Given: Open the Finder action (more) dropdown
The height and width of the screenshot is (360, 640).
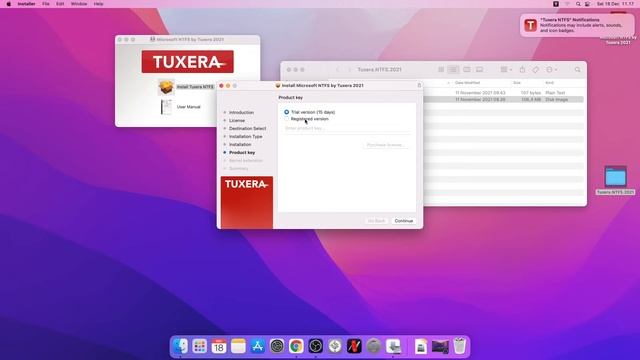Looking at the screenshot, I should [x=551, y=70].
